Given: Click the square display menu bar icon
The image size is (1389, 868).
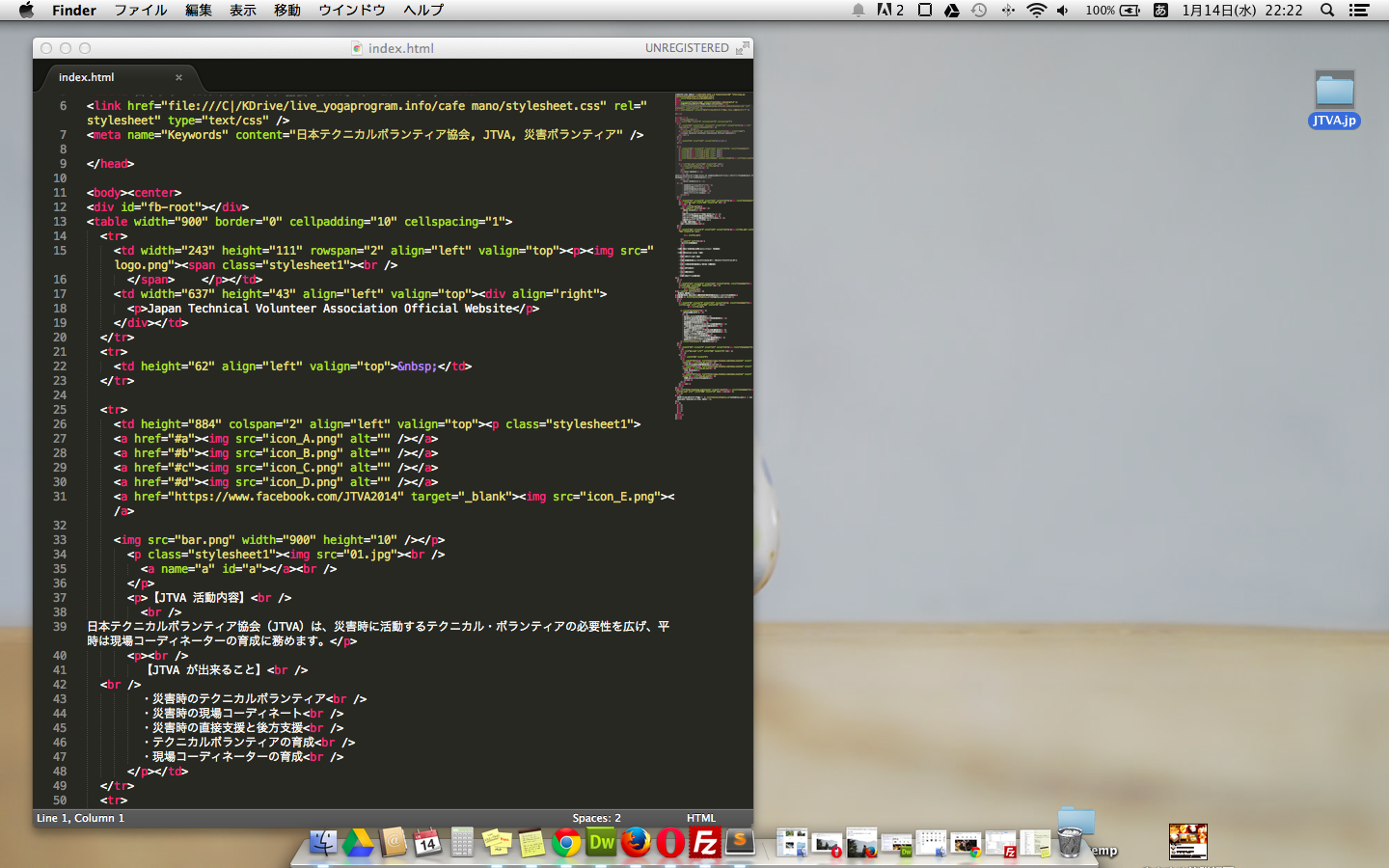Looking at the screenshot, I should pos(924,10).
